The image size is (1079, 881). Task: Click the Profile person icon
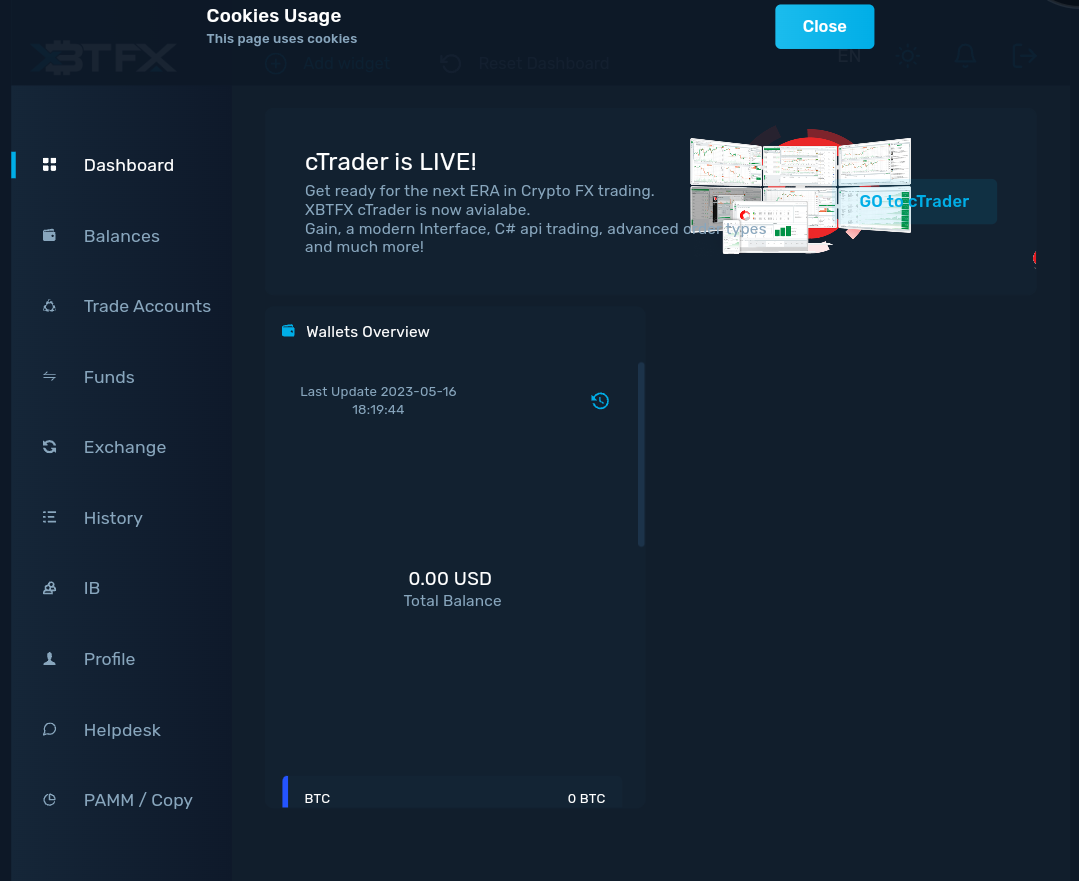pyautogui.click(x=50, y=659)
